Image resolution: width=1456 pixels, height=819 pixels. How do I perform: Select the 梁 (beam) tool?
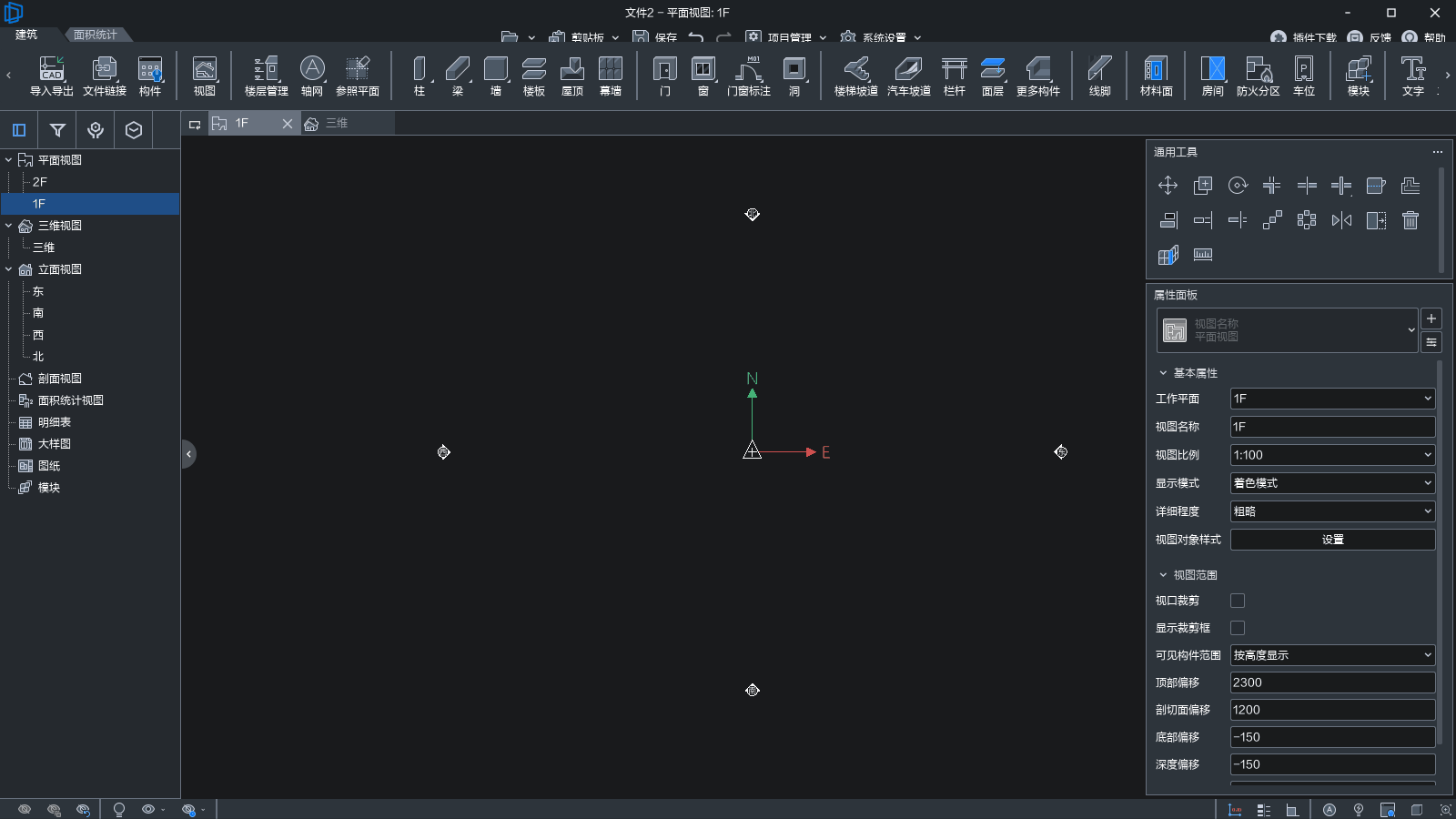pos(458,76)
